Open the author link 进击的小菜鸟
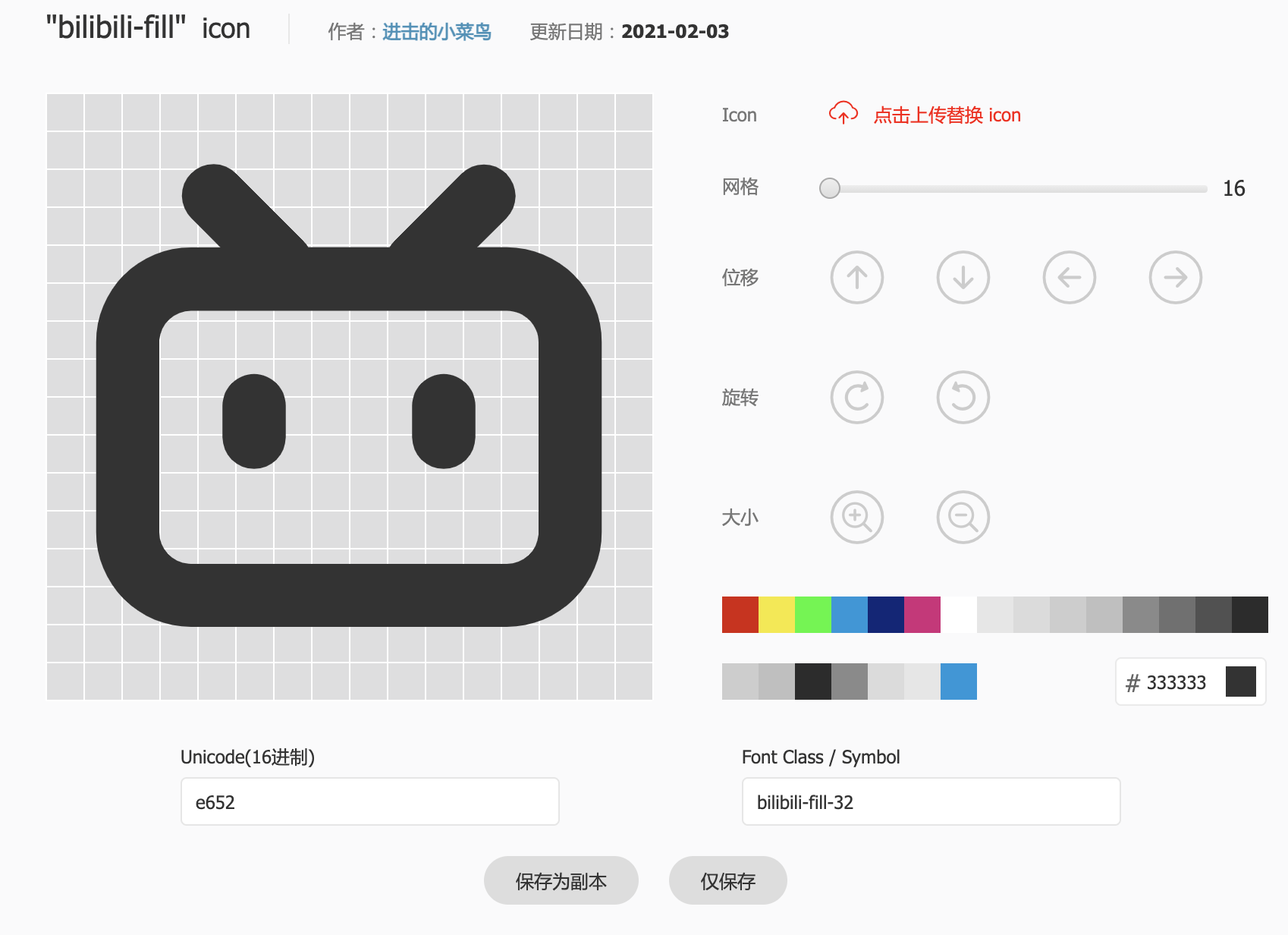This screenshot has height=935, width=1288. tap(437, 32)
